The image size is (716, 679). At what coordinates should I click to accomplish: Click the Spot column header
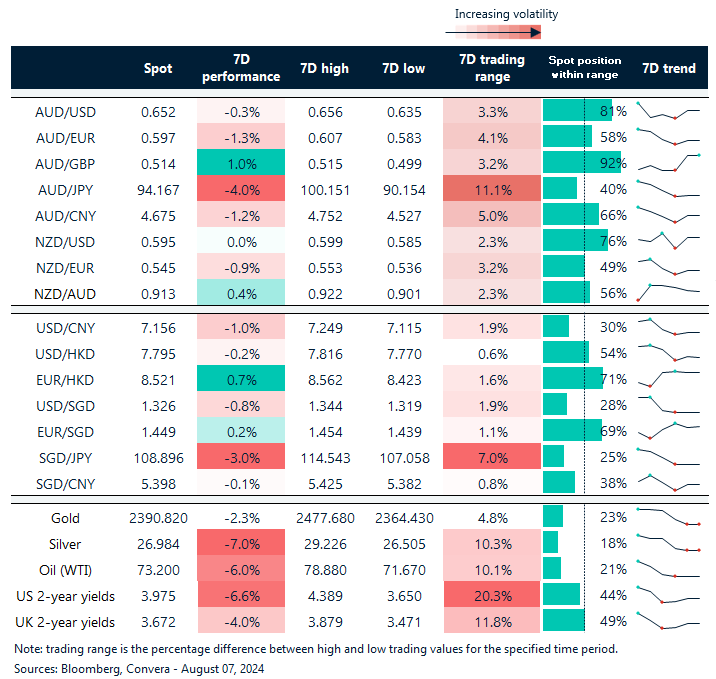[x=158, y=68]
